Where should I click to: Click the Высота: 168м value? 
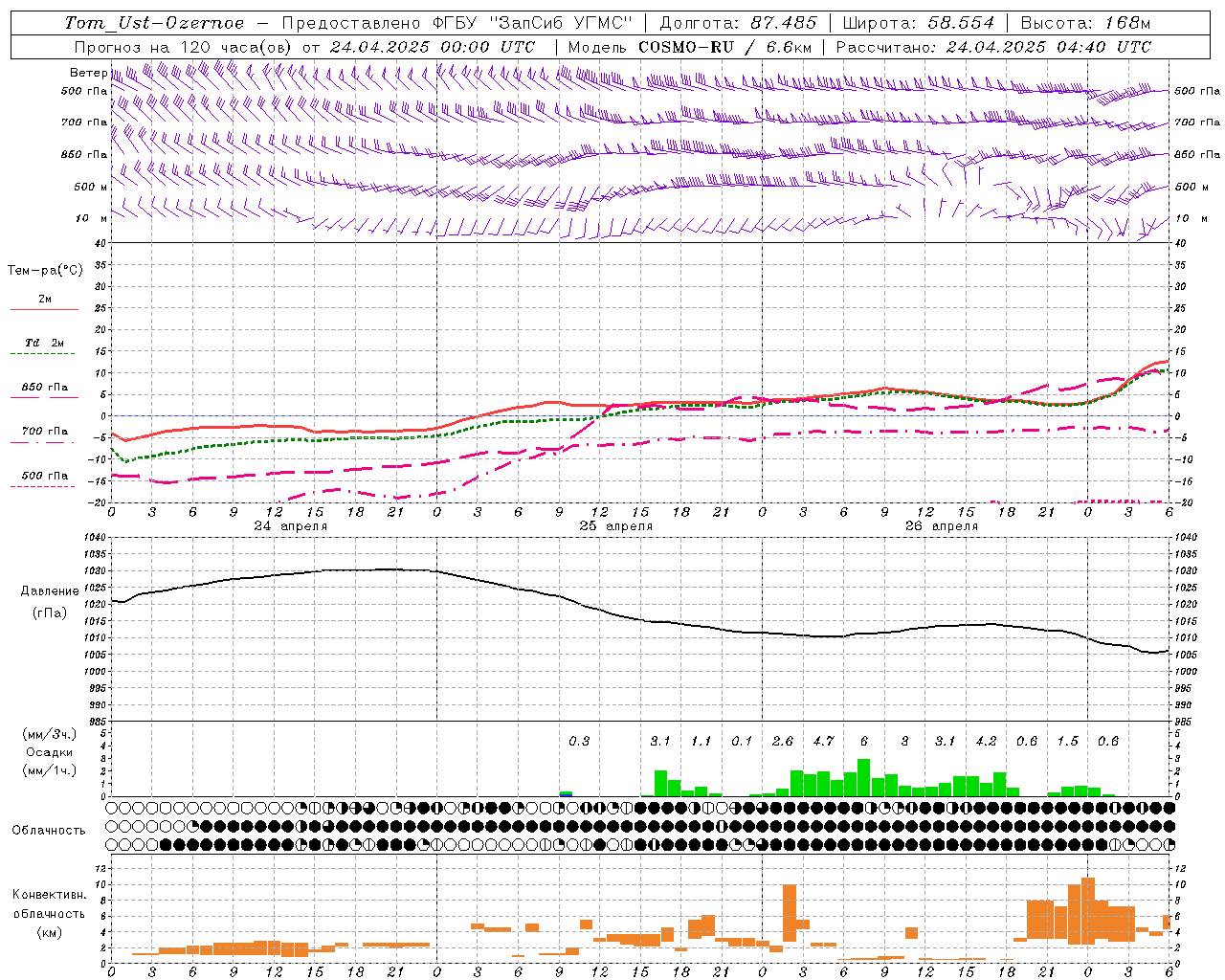pyautogui.click(x=1084, y=23)
